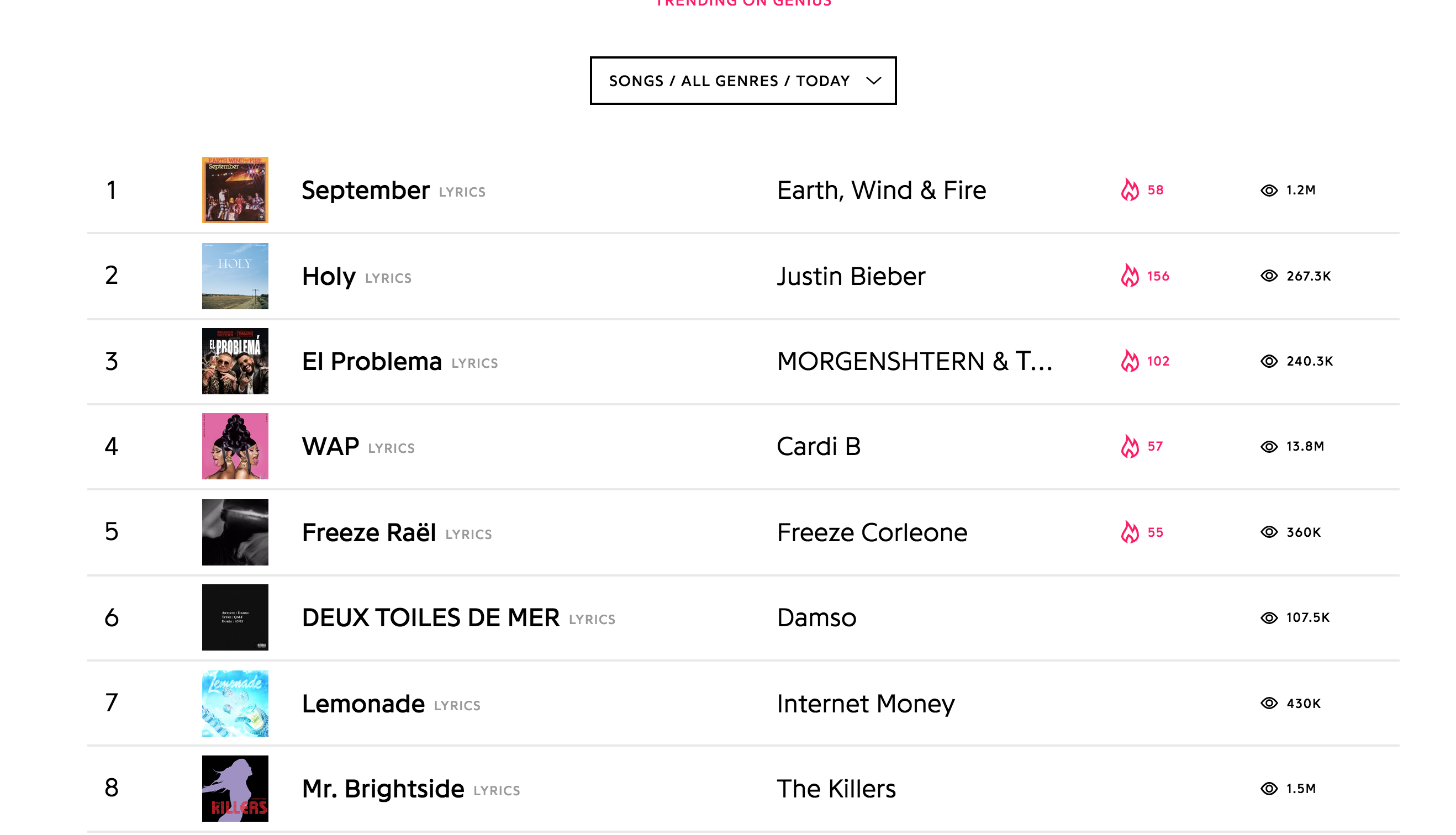
Task: Open the WAP album cover thumbnail
Action: [x=235, y=446]
